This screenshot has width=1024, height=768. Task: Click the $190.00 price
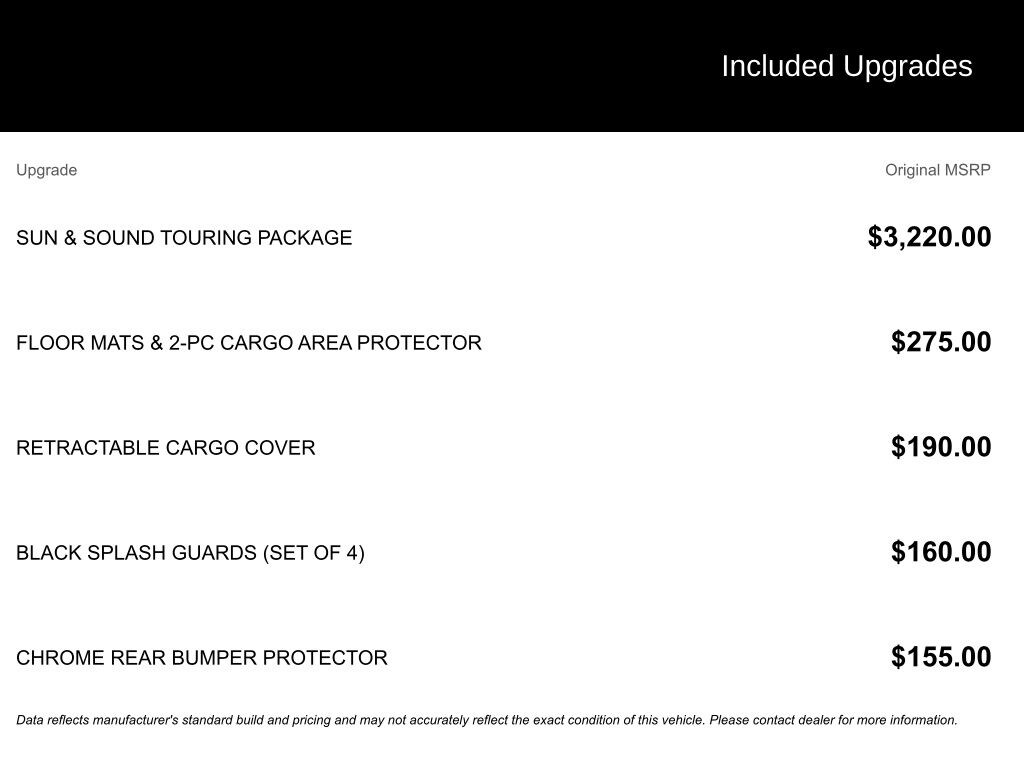tap(941, 447)
